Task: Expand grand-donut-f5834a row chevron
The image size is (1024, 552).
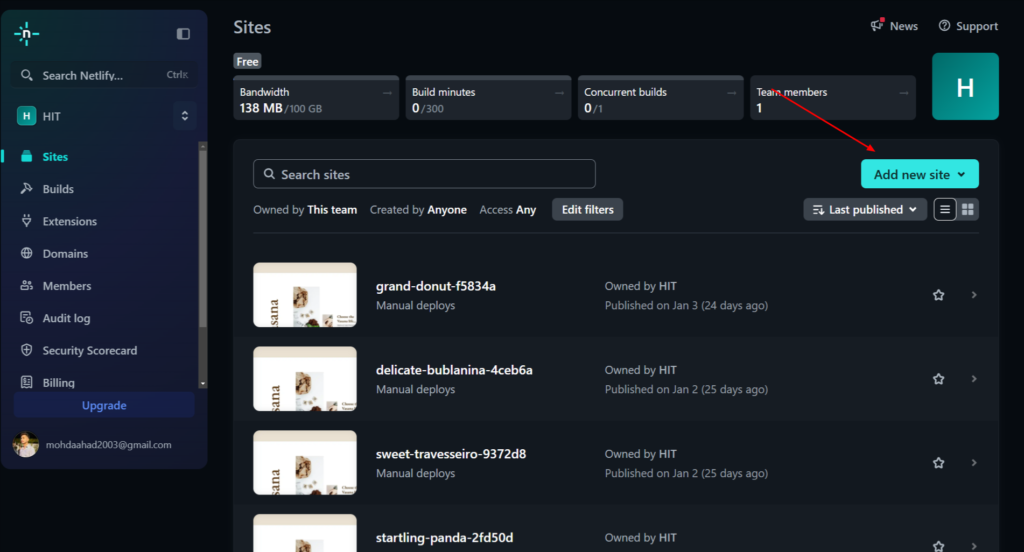Action: pyautogui.click(x=974, y=295)
